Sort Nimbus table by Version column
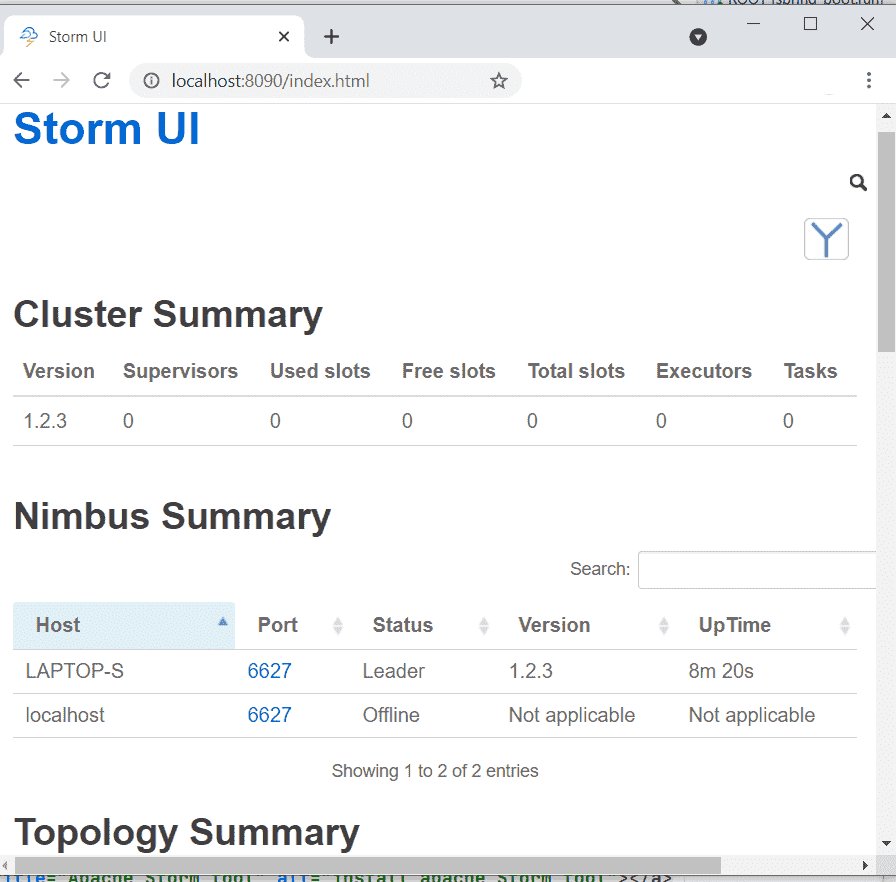The image size is (896, 882). [x=586, y=626]
